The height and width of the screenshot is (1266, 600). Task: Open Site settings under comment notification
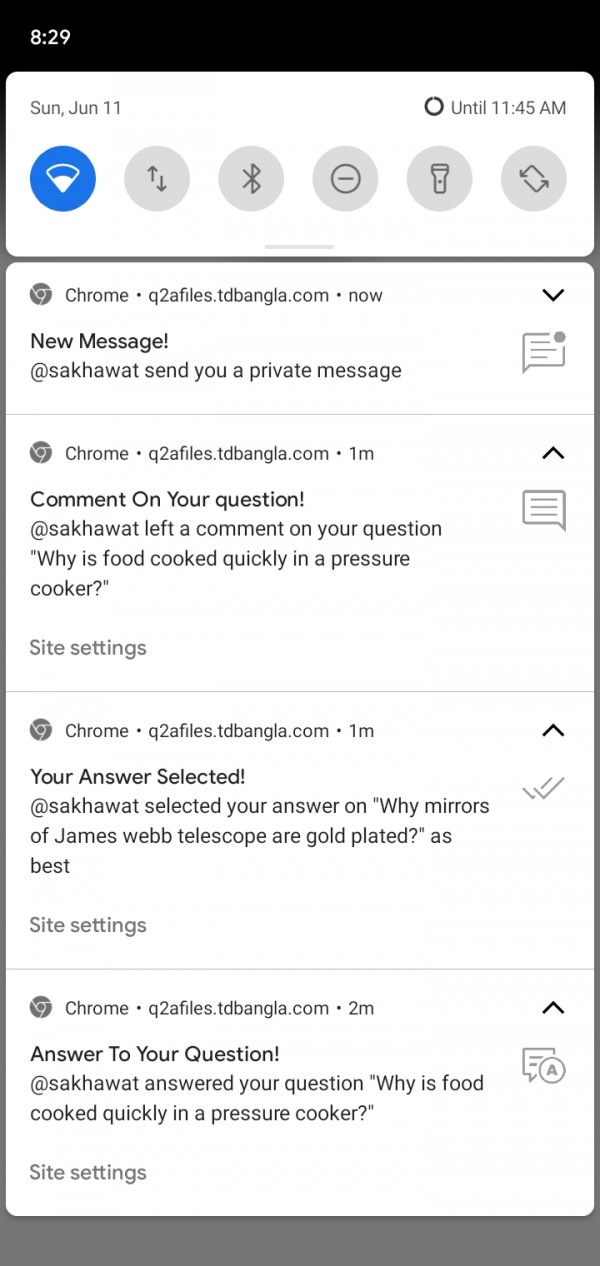point(88,648)
